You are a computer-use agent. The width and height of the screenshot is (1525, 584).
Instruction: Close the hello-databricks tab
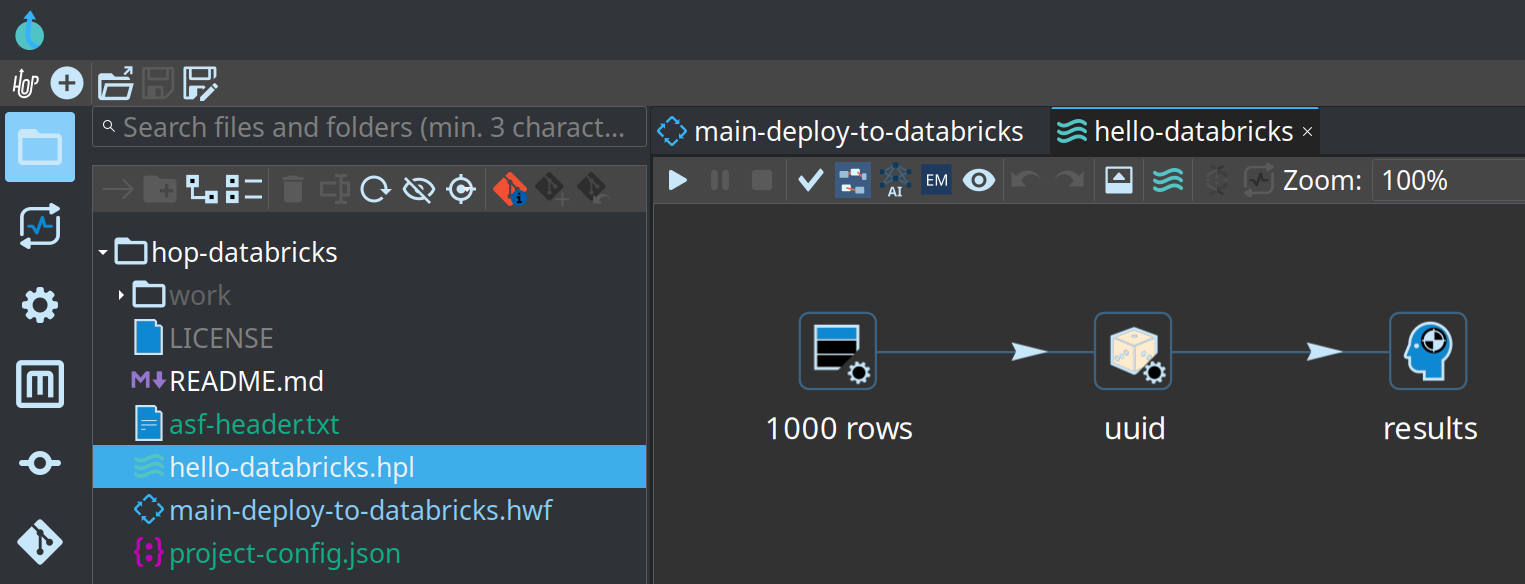click(1307, 132)
